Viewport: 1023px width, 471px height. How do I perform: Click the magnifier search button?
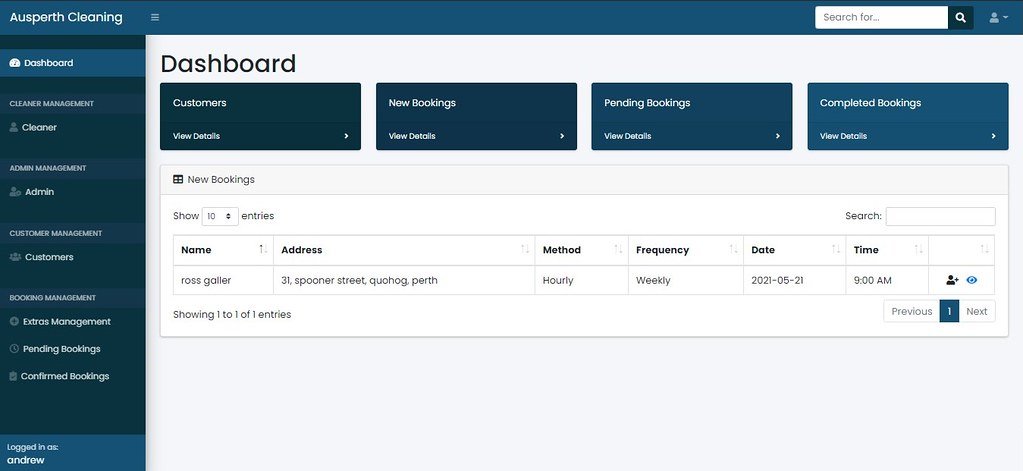960,17
